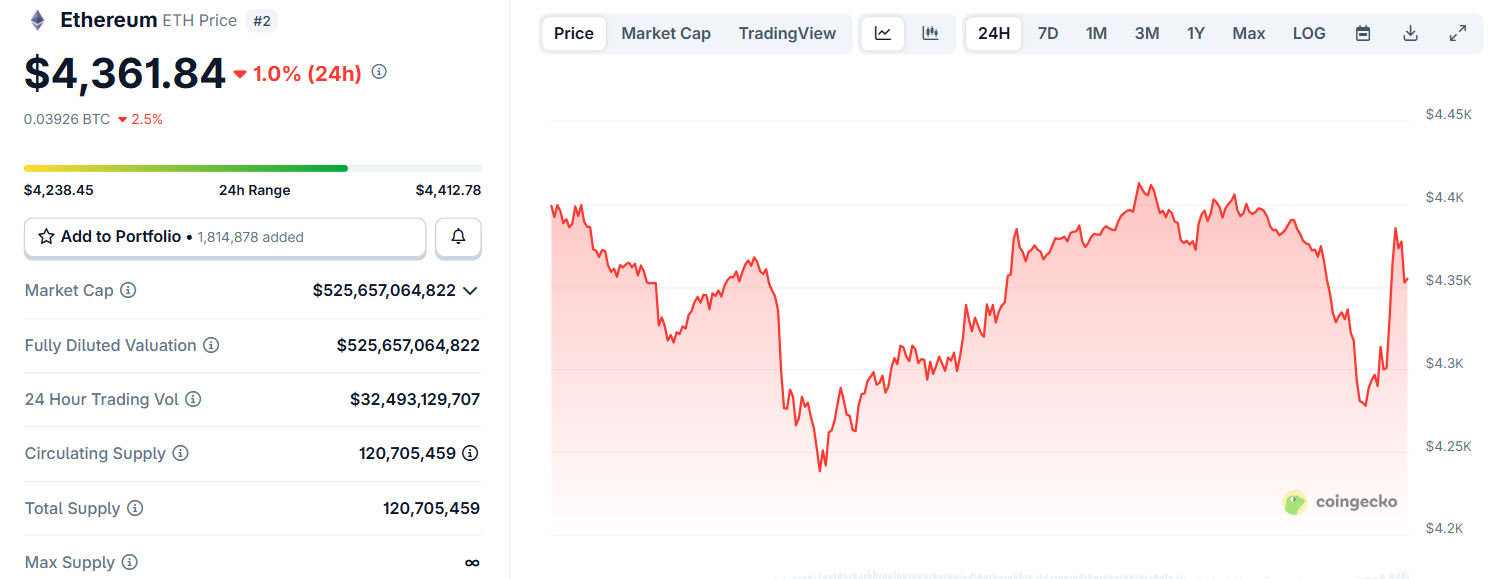Click the 24h Range progress bar
The height and width of the screenshot is (579, 1501).
[x=253, y=168]
